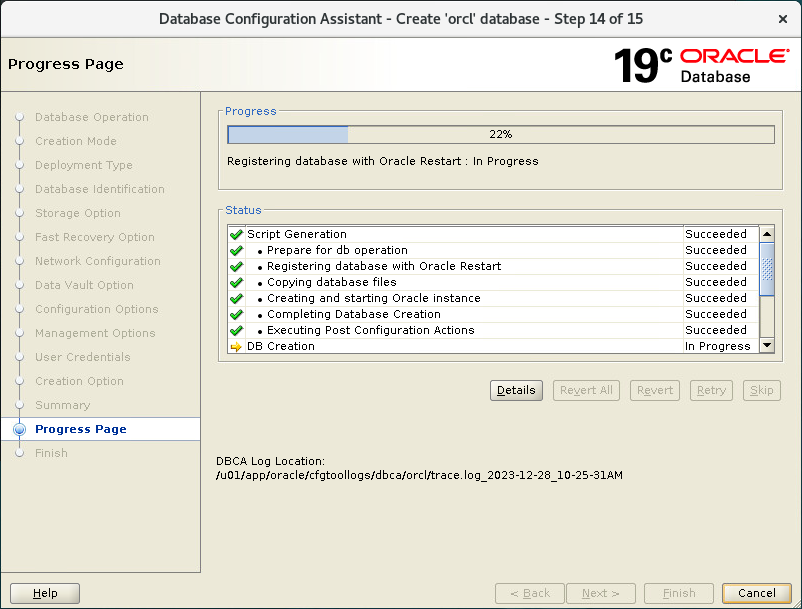Screen dimensions: 802x609
Task: Click the Progress Page heading
Action: 66,64
